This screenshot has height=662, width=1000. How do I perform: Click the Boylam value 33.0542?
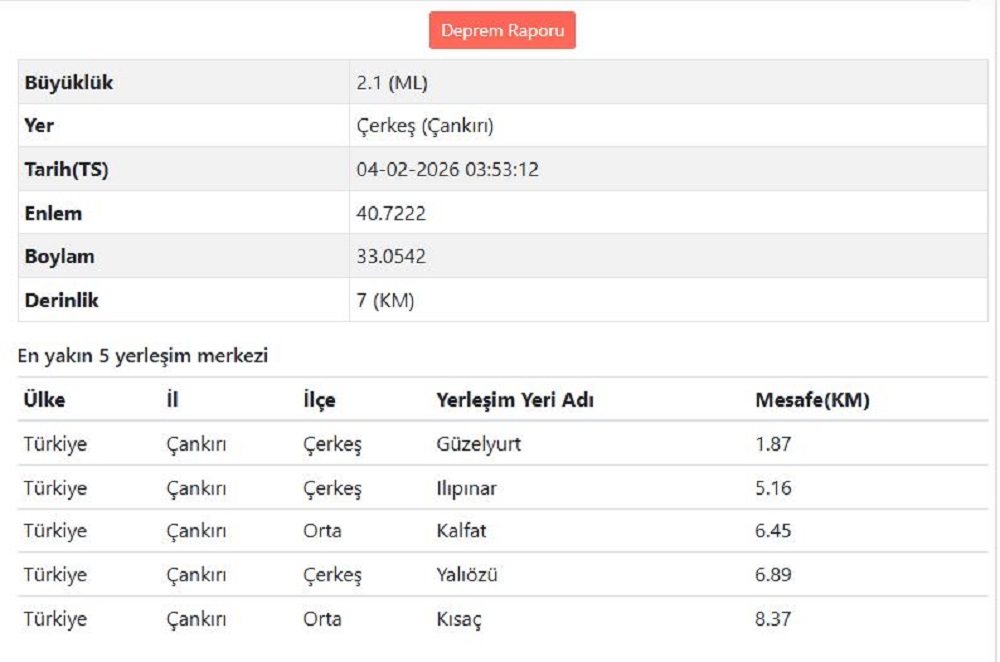pyautogui.click(x=391, y=257)
